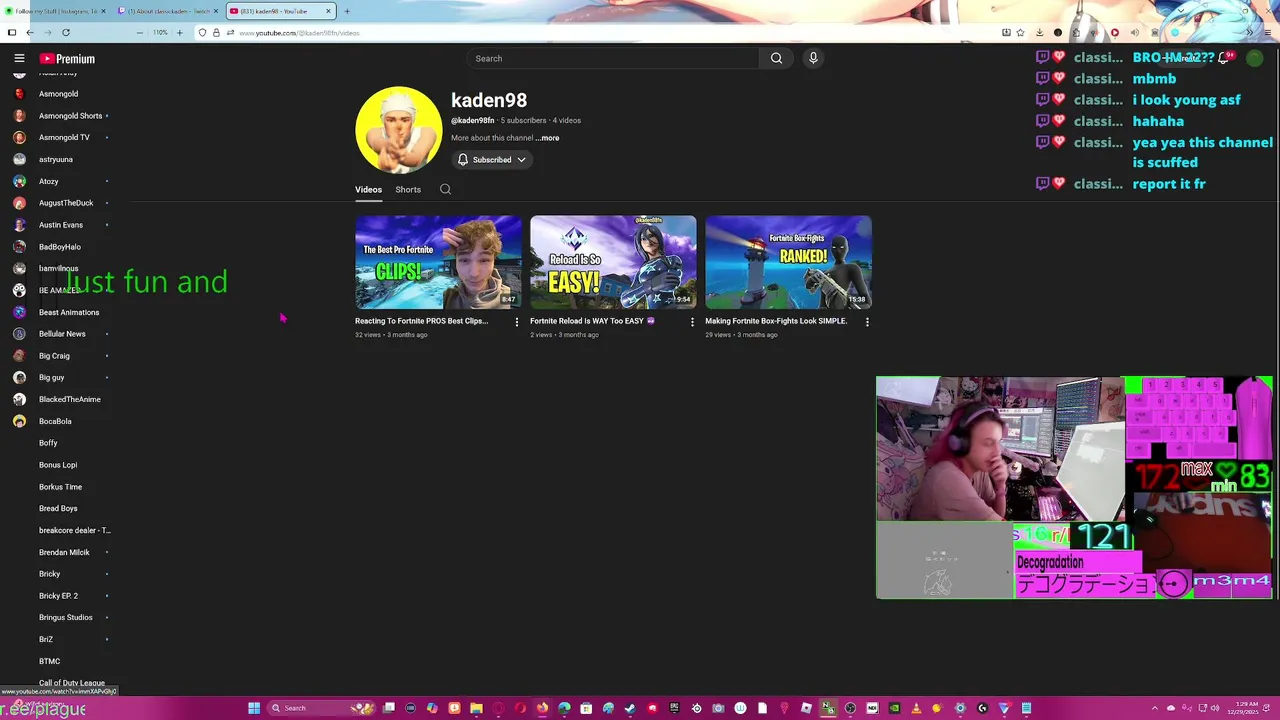1280x720 pixels.
Task: Open Reacting To Fortnite PROS video title
Action: pos(421,321)
